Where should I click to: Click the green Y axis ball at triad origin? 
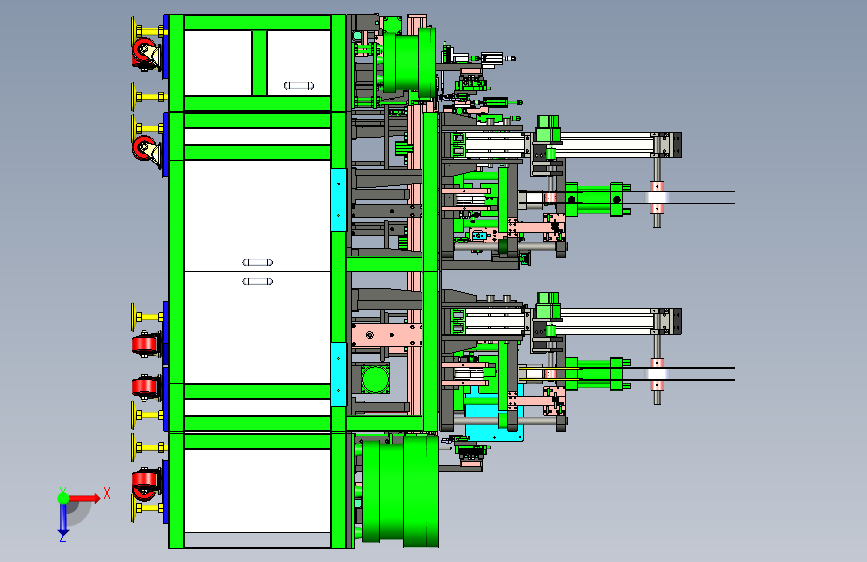pyautogui.click(x=64, y=498)
